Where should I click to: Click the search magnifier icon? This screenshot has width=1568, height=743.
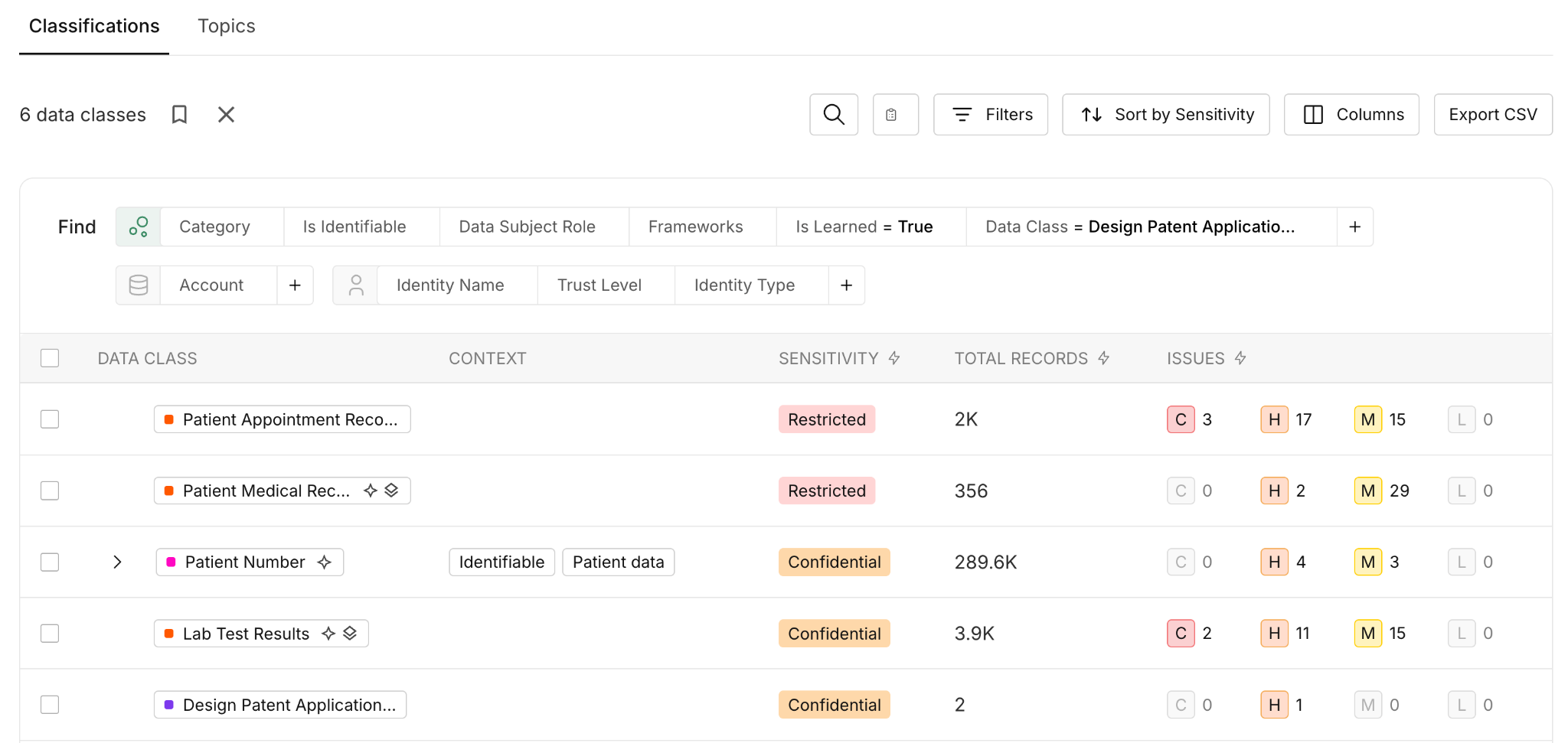834,115
